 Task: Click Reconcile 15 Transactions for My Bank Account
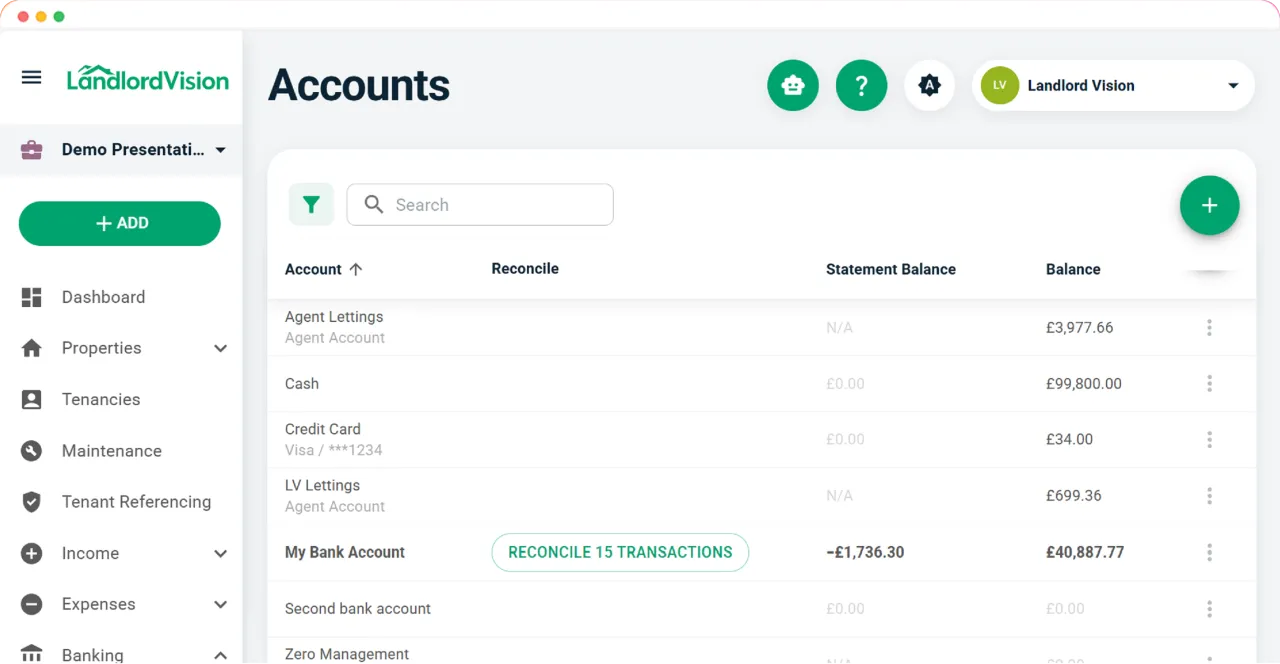619,552
